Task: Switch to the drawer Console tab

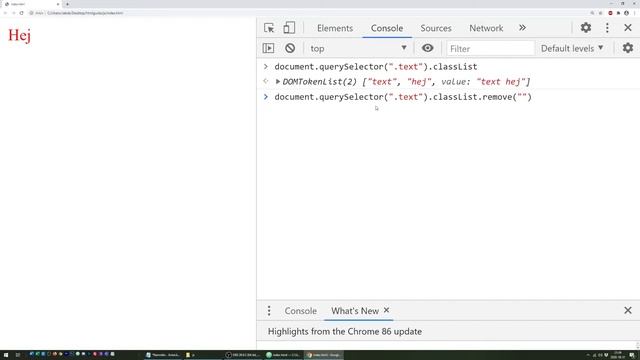Action: click(x=300, y=311)
